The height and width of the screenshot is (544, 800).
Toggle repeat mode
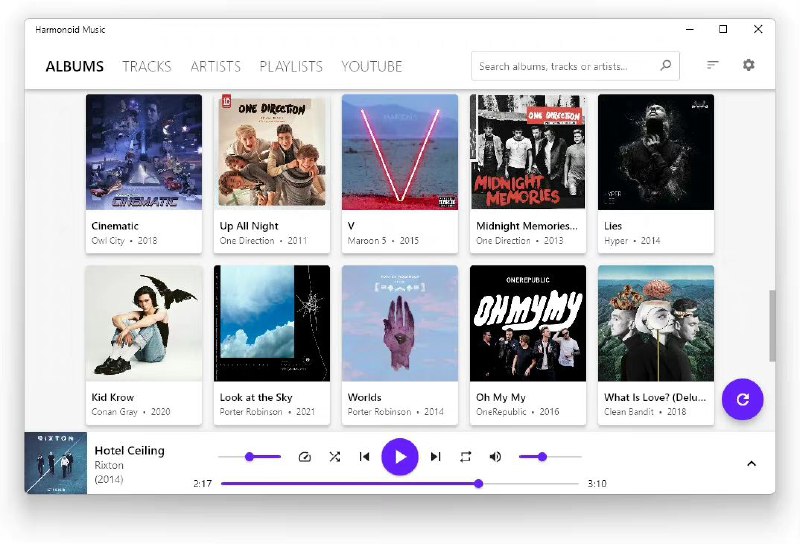coord(465,457)
